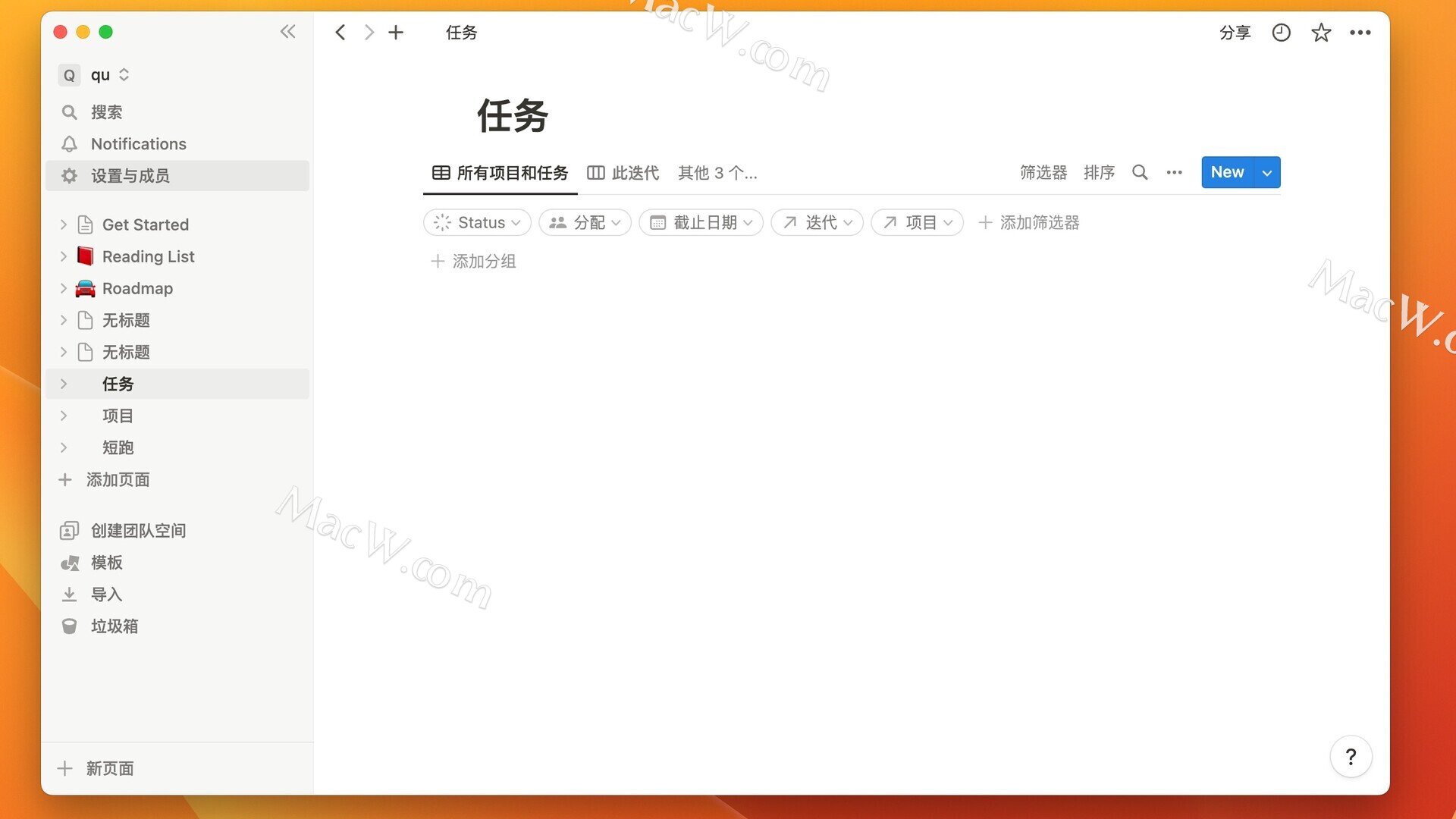Expand the Get Started page tree
Viewport: 1456px width, 819px height.
point(64,224)
